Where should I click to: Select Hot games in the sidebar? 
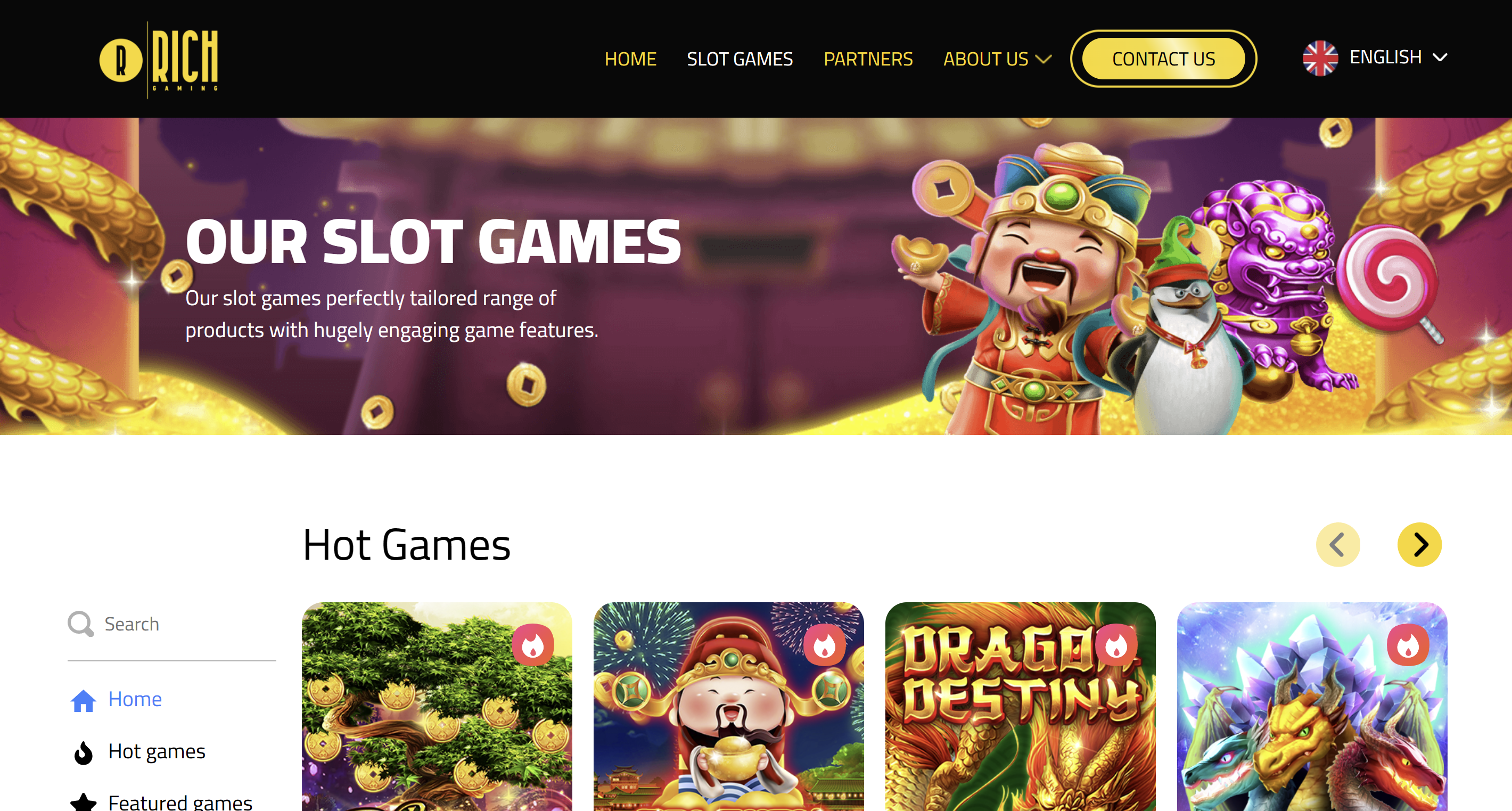point(157,752)
